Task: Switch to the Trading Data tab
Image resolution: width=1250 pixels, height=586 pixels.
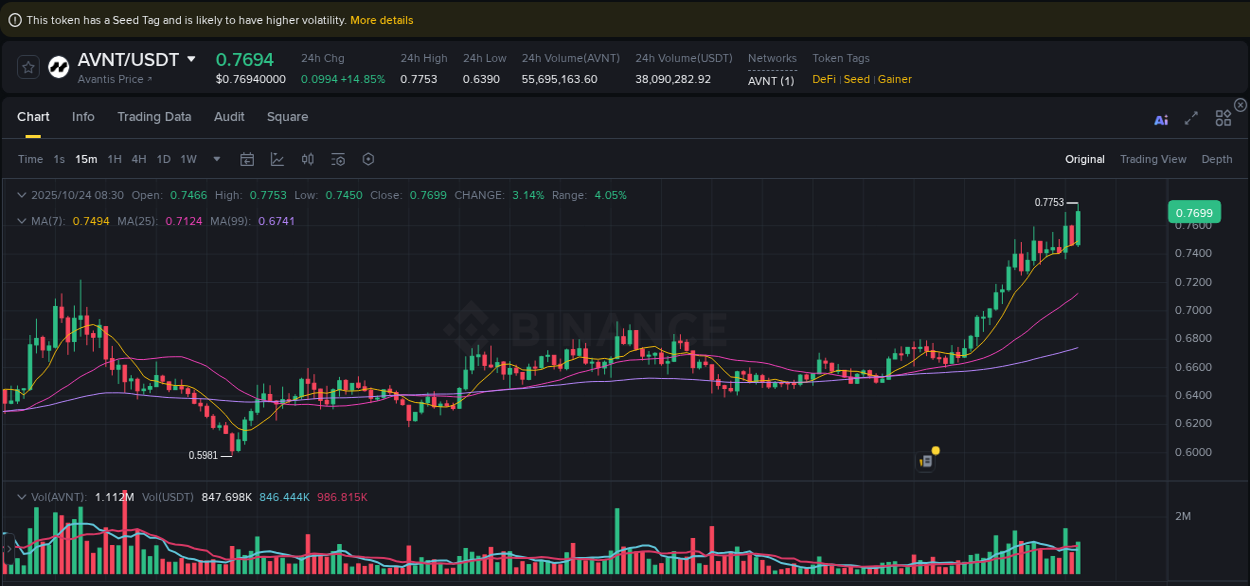Action: (154, 117)
